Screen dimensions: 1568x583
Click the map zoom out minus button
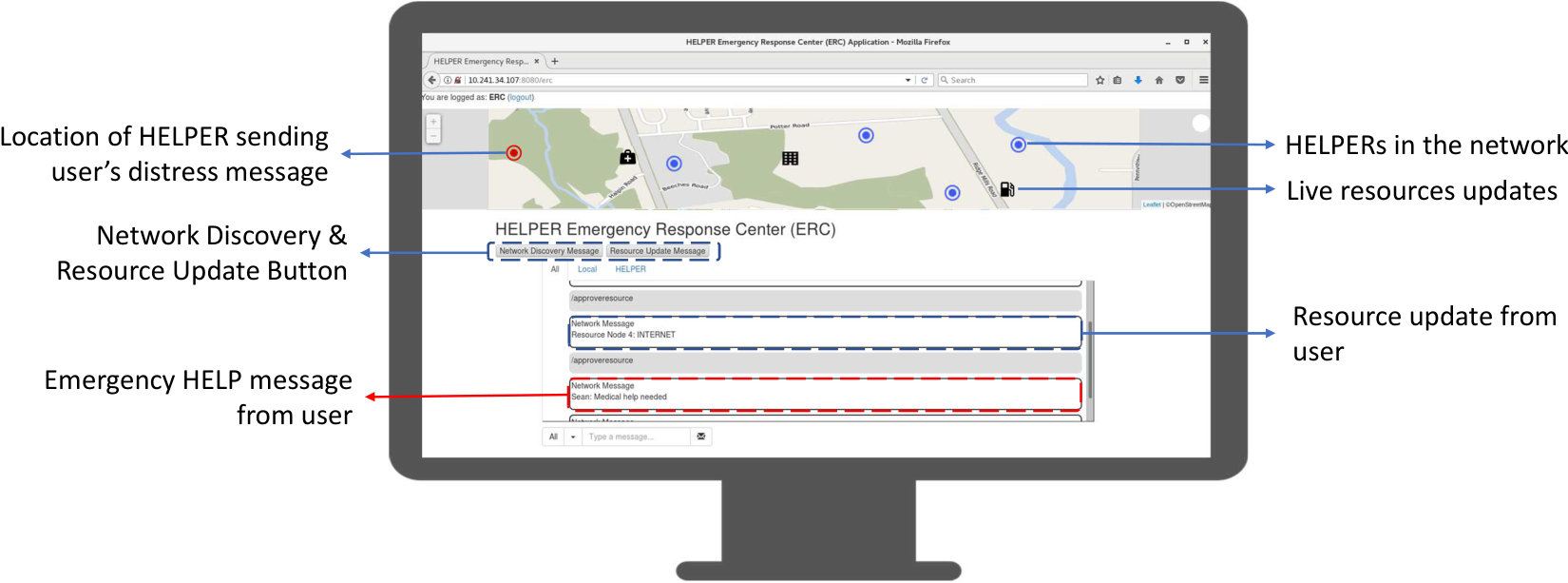pyautogui.click(x=433, y=136)
